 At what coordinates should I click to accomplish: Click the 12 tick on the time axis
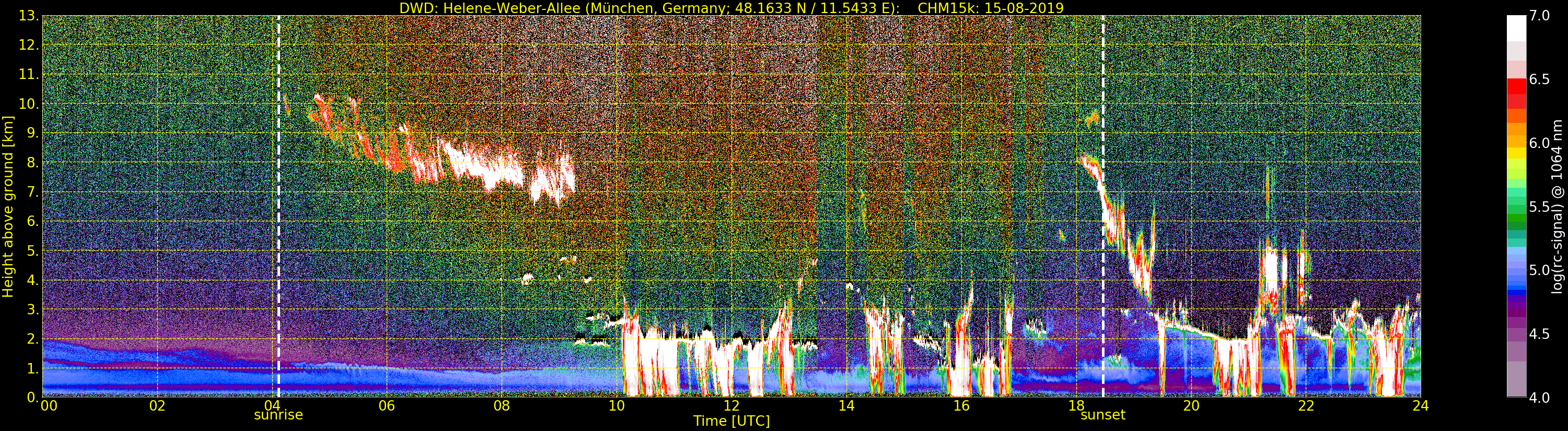coord(731,406)
